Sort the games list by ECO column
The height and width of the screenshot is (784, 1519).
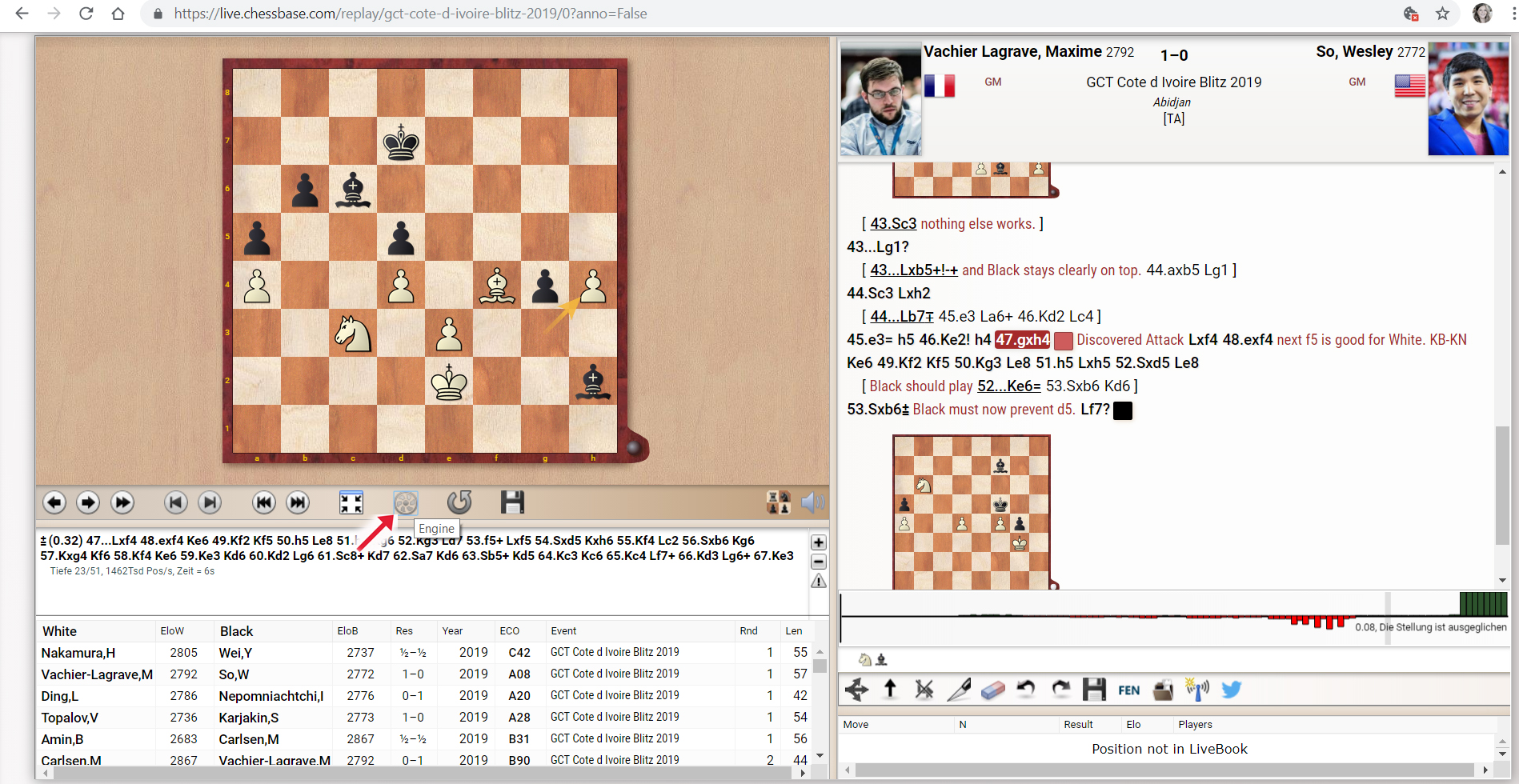510,631
